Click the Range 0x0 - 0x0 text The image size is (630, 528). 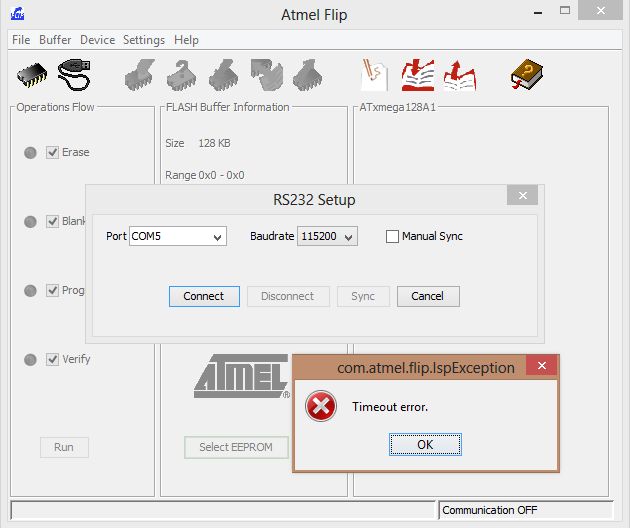[x=205, y=175]
